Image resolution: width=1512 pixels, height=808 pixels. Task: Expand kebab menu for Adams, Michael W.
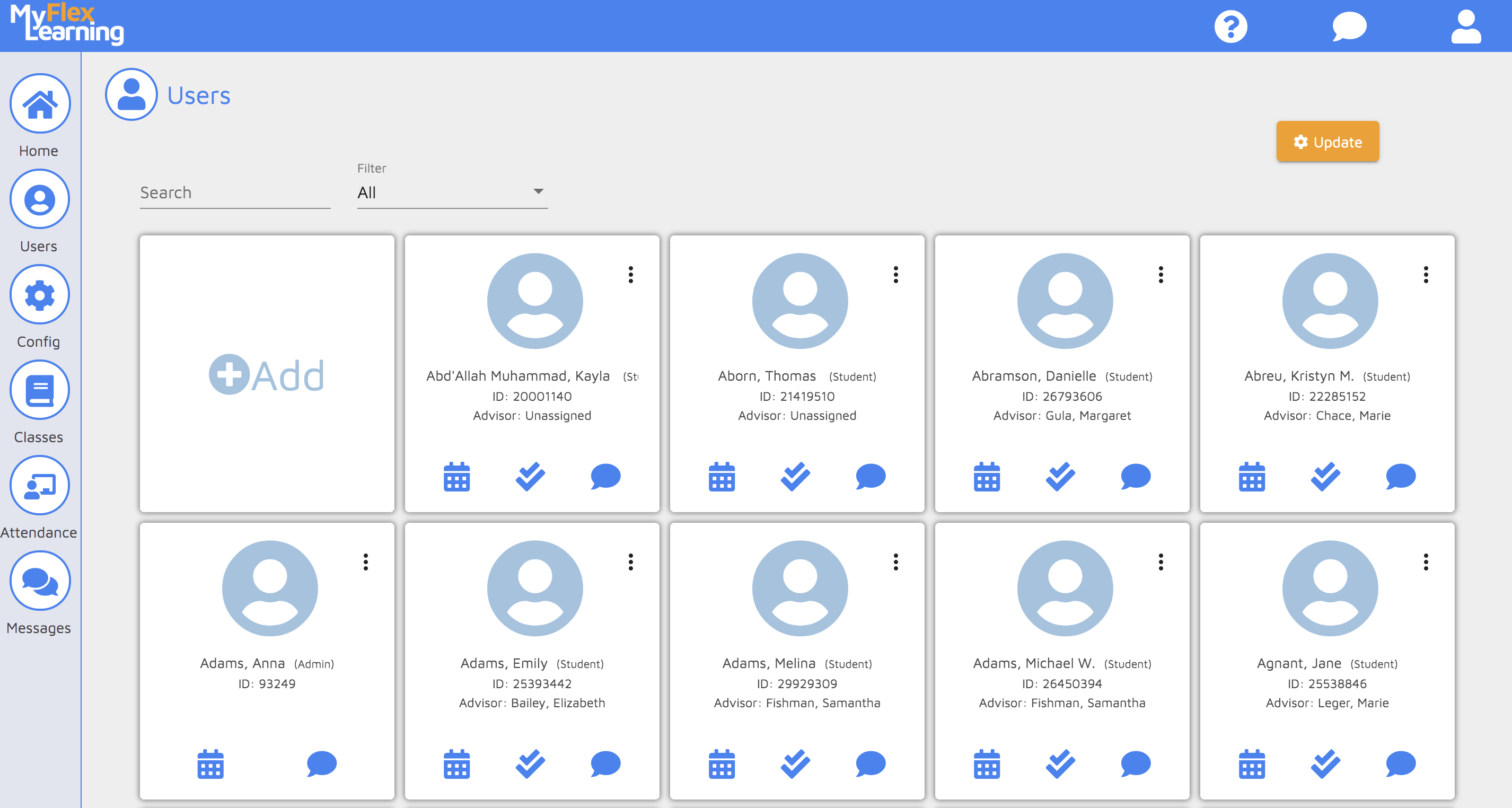(1161, 562)
